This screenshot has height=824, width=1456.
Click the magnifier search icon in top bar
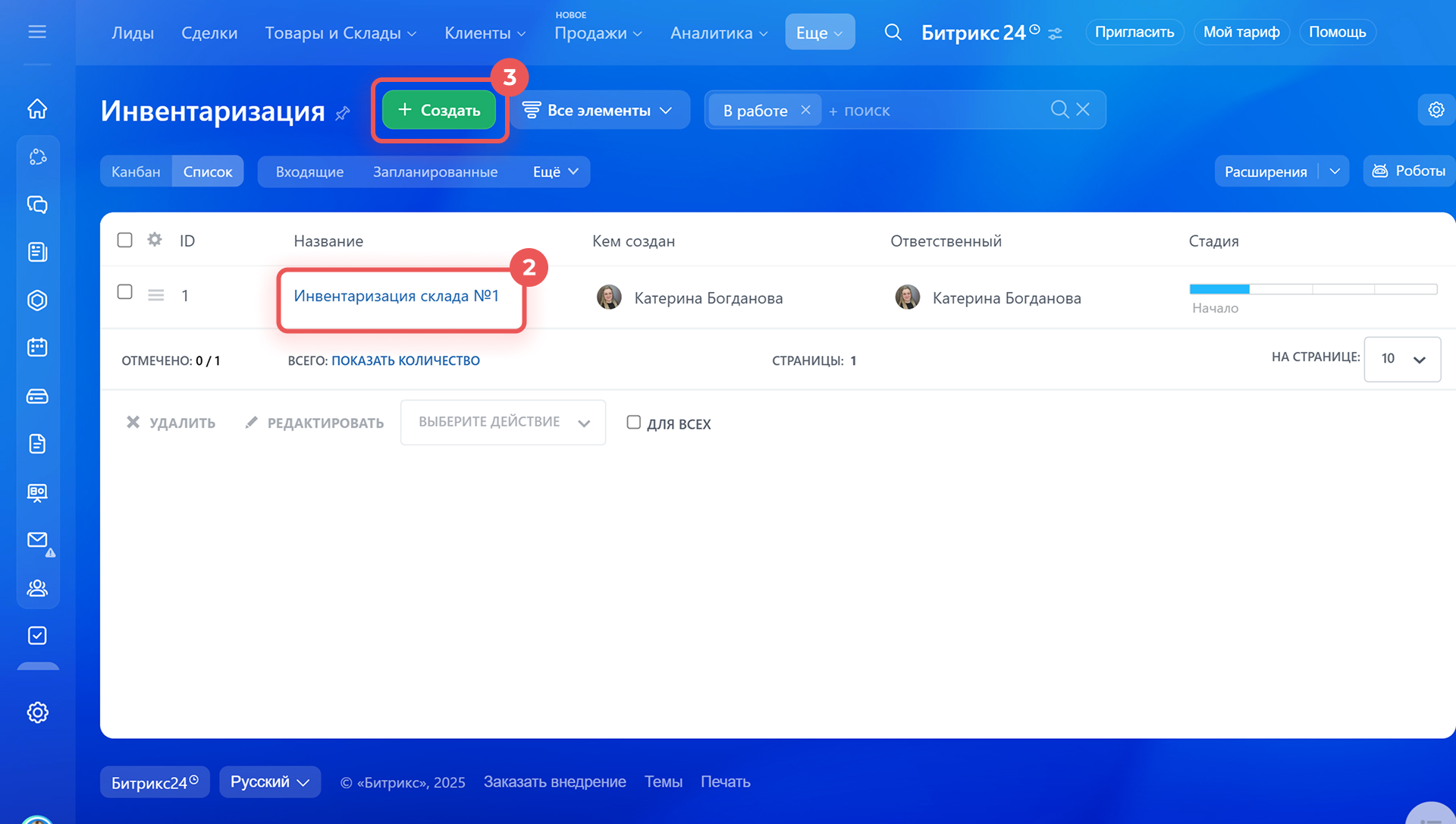pyautogui.click(x=893, y=33)
